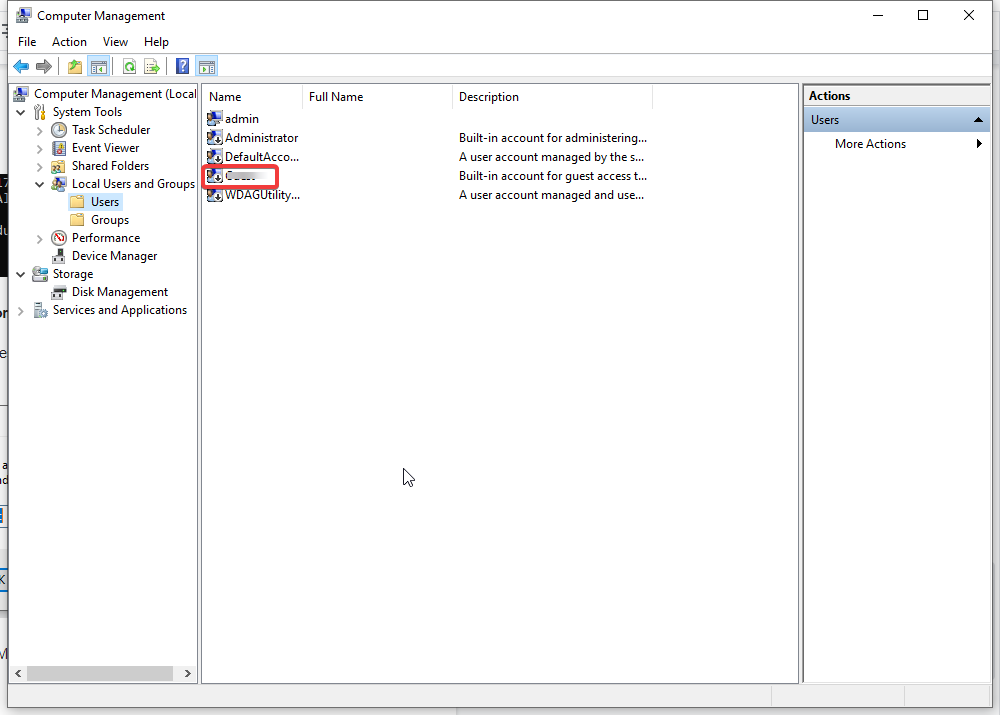Expand the Task Scheduler node
This screenshot has width=1000, height=715.
coord(40,131)
